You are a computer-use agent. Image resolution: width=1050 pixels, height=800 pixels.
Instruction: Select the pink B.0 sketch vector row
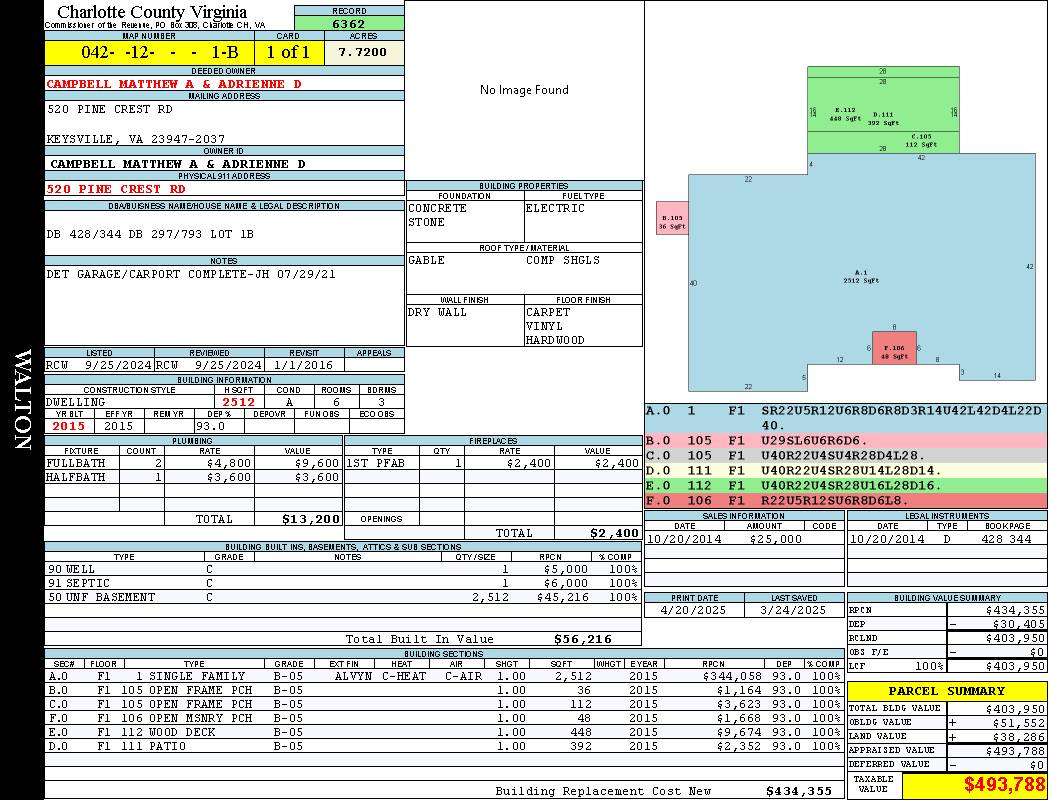click(846, 441)
